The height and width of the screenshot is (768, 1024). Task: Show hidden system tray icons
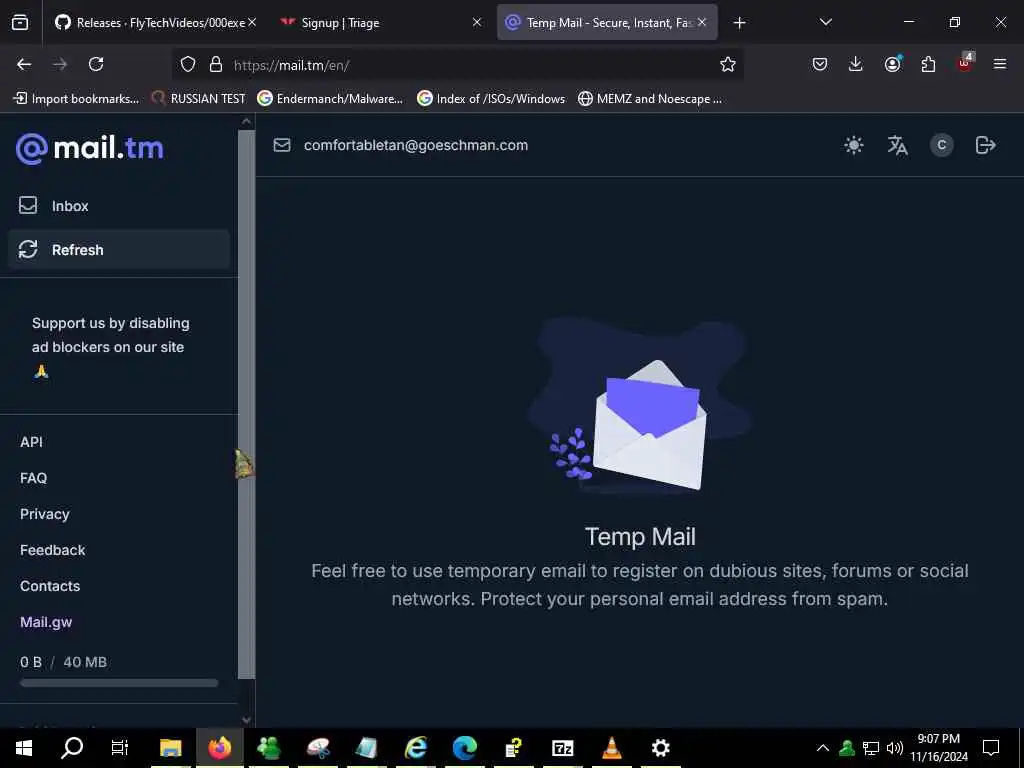pos(823,748)
